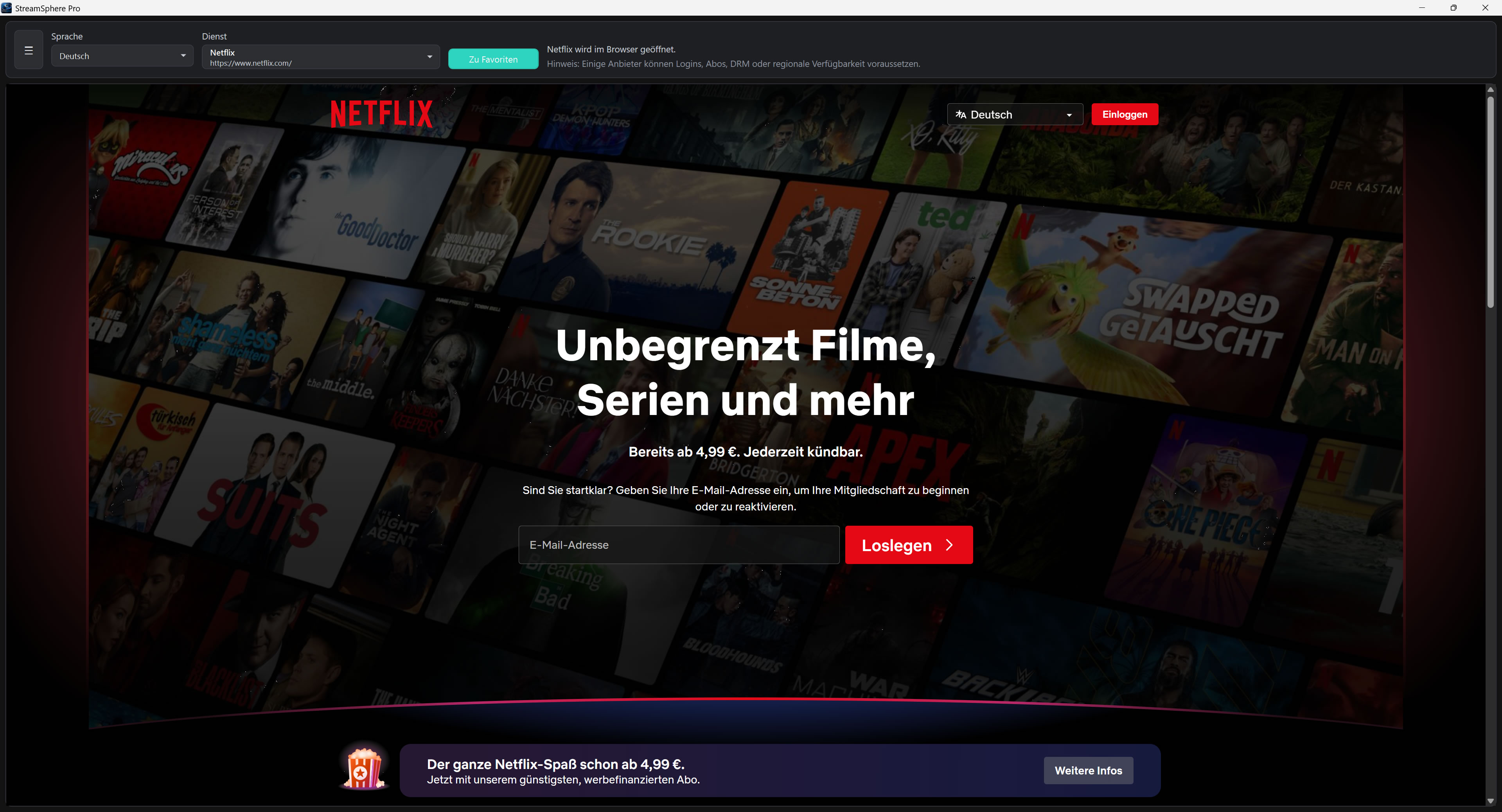This screenshot has width=1502, height=812.
Task: Click the translate icon in language selector
Action: [961, 114]
